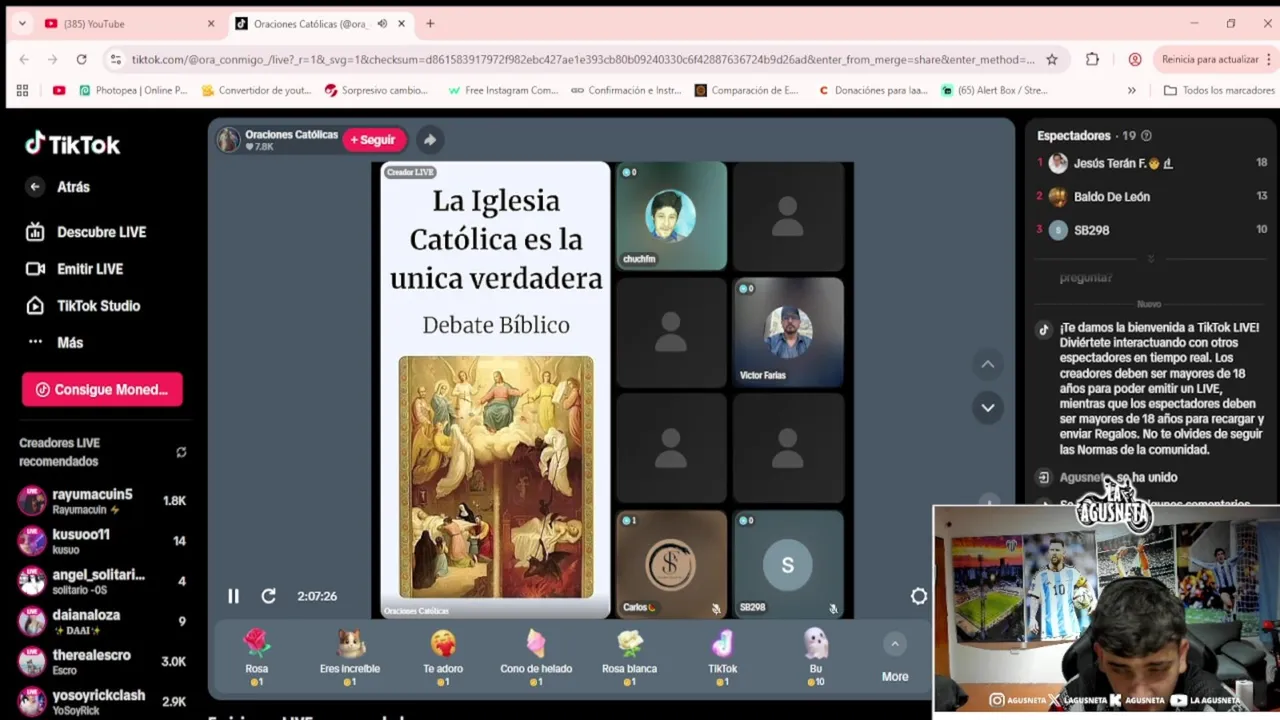Open Oraciones Católicas profile avatar
The height and width of the screenshot is (720, 1280).
pos(229,140)
